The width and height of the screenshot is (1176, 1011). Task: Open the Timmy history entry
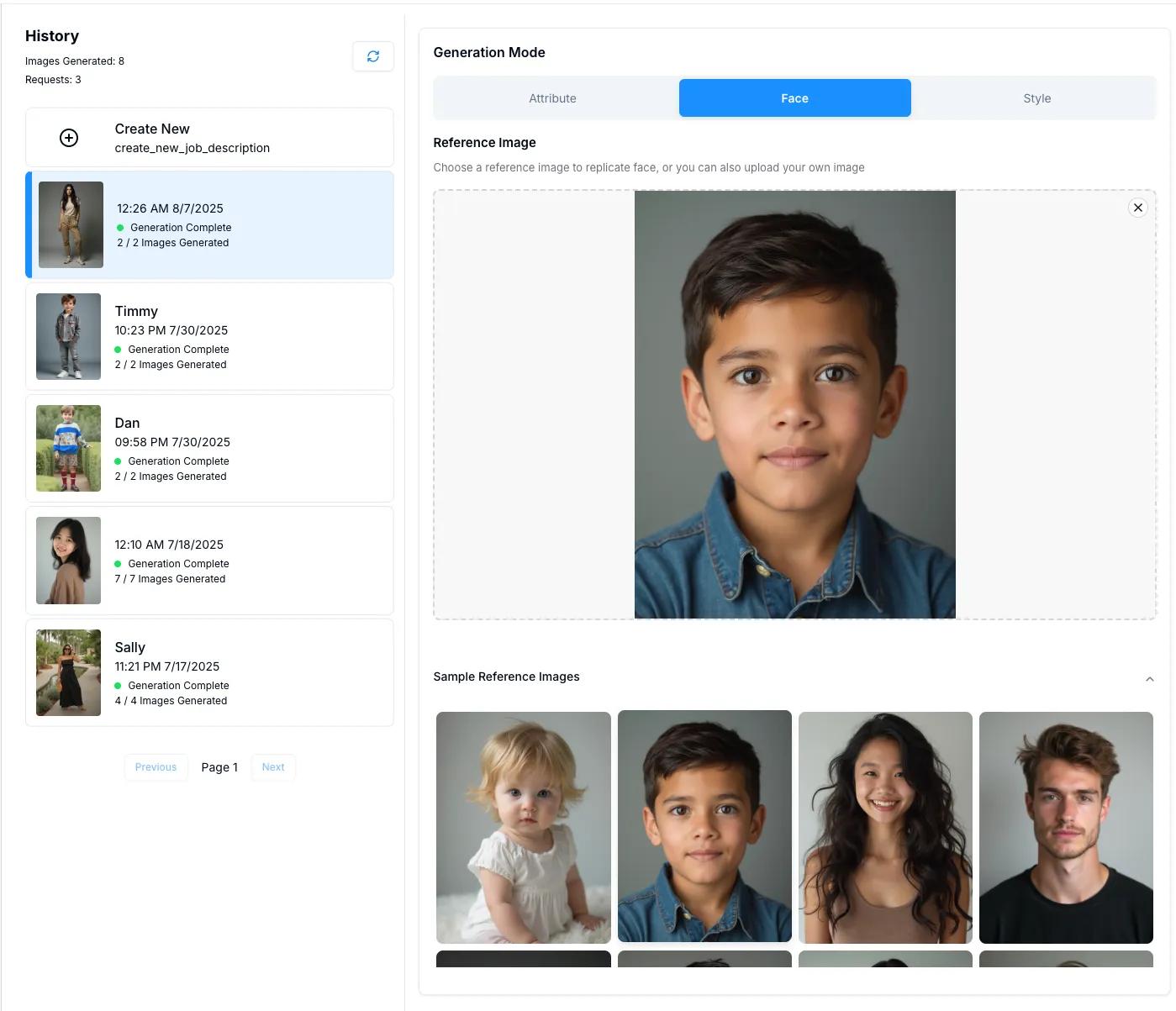tap(209, 336)
